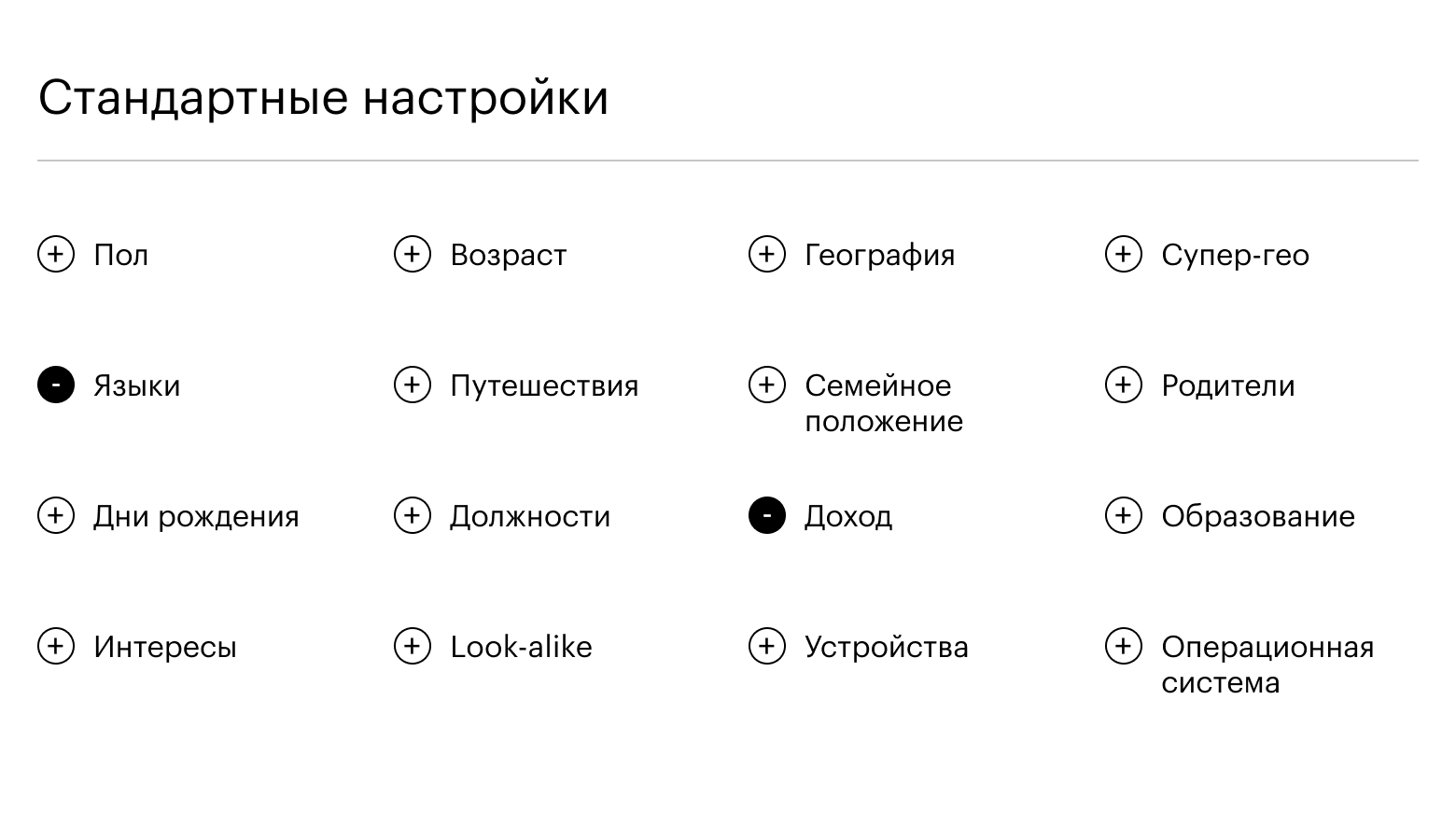Click the plus icon next to Пол
Image resolution: width=1456 pixels, height=840 pixels.
tap(56, 254)
